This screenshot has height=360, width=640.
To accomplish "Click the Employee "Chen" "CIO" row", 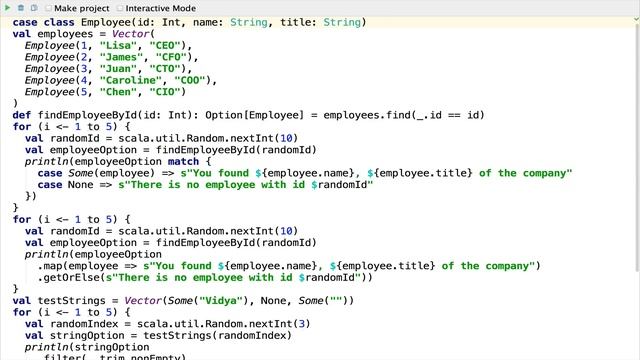I will click(105, 92).
